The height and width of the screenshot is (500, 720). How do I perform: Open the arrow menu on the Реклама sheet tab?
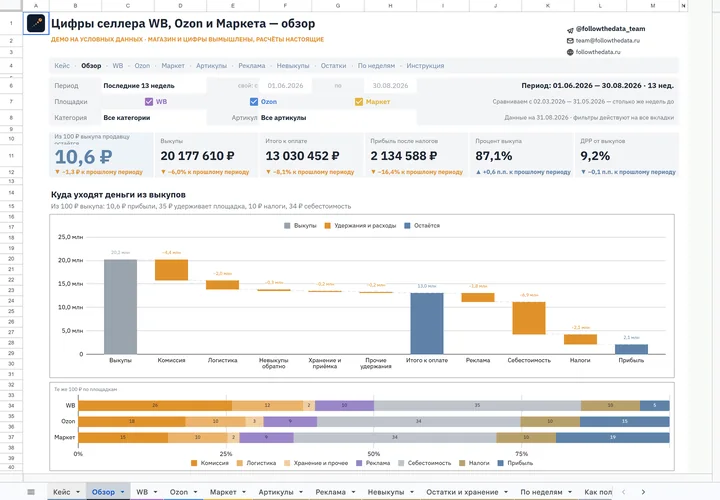[353, 492]
